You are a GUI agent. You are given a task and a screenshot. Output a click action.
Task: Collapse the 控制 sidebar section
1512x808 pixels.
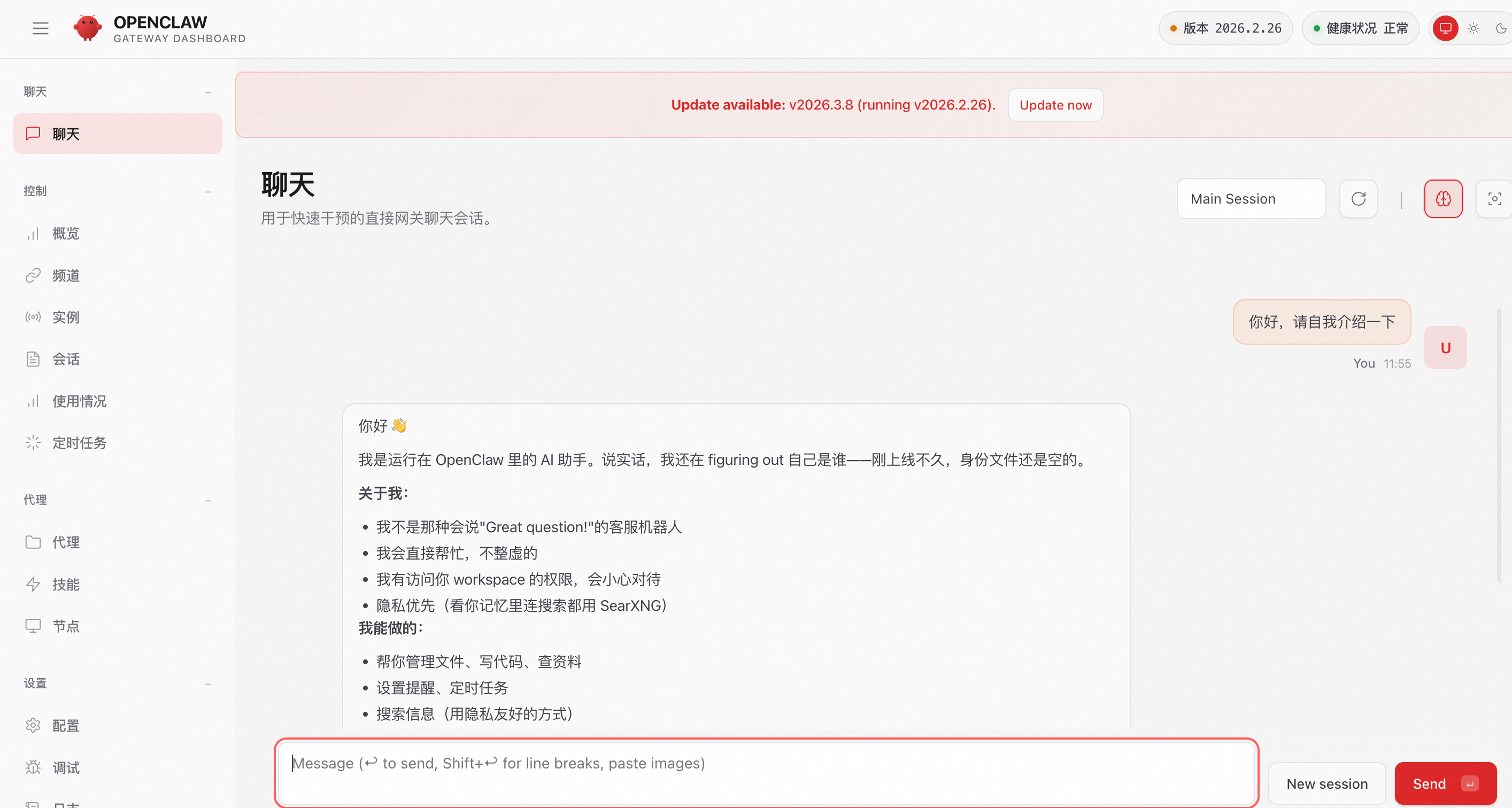208,191
